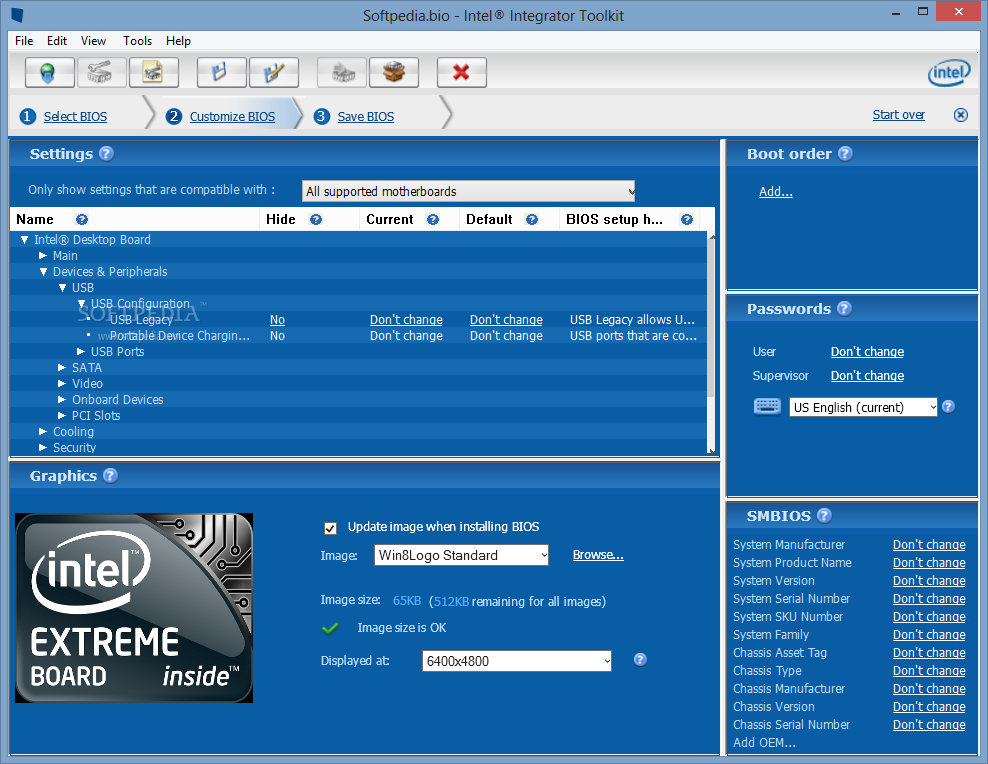Open help for the Passwords panel

click(x=844, y=309)
